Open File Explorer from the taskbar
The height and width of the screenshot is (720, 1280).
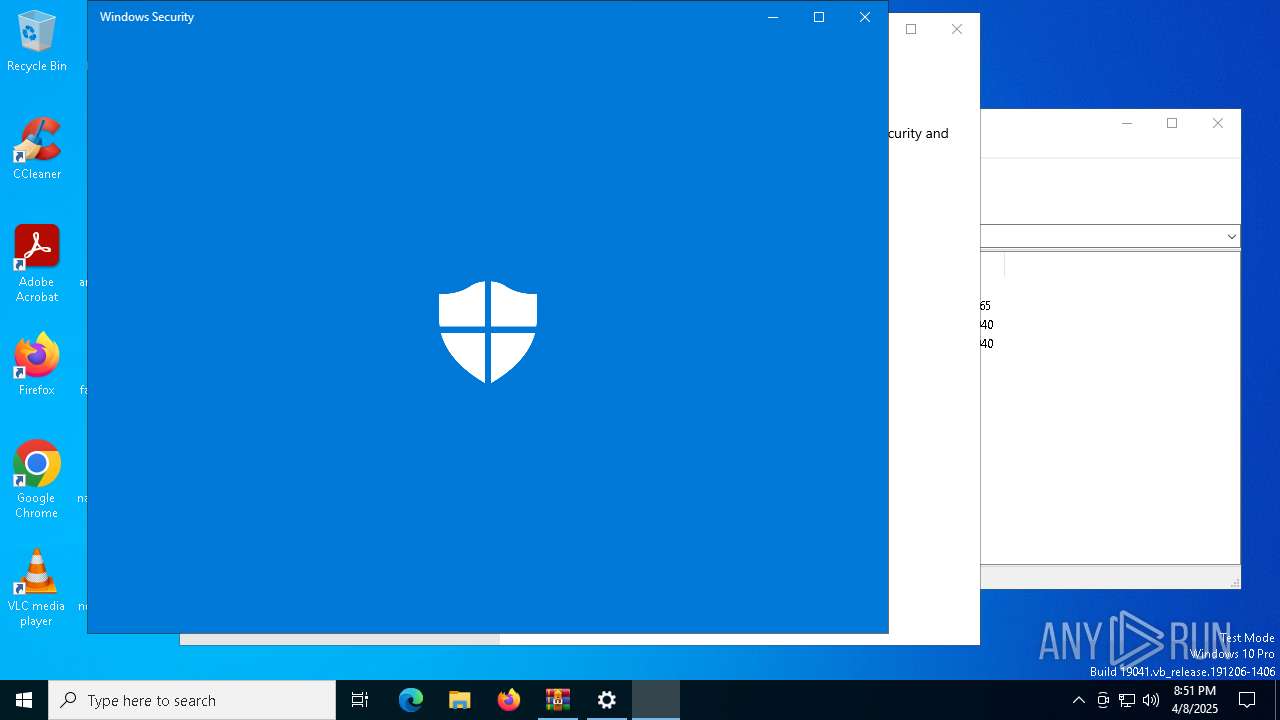click(x=460, y=700)
